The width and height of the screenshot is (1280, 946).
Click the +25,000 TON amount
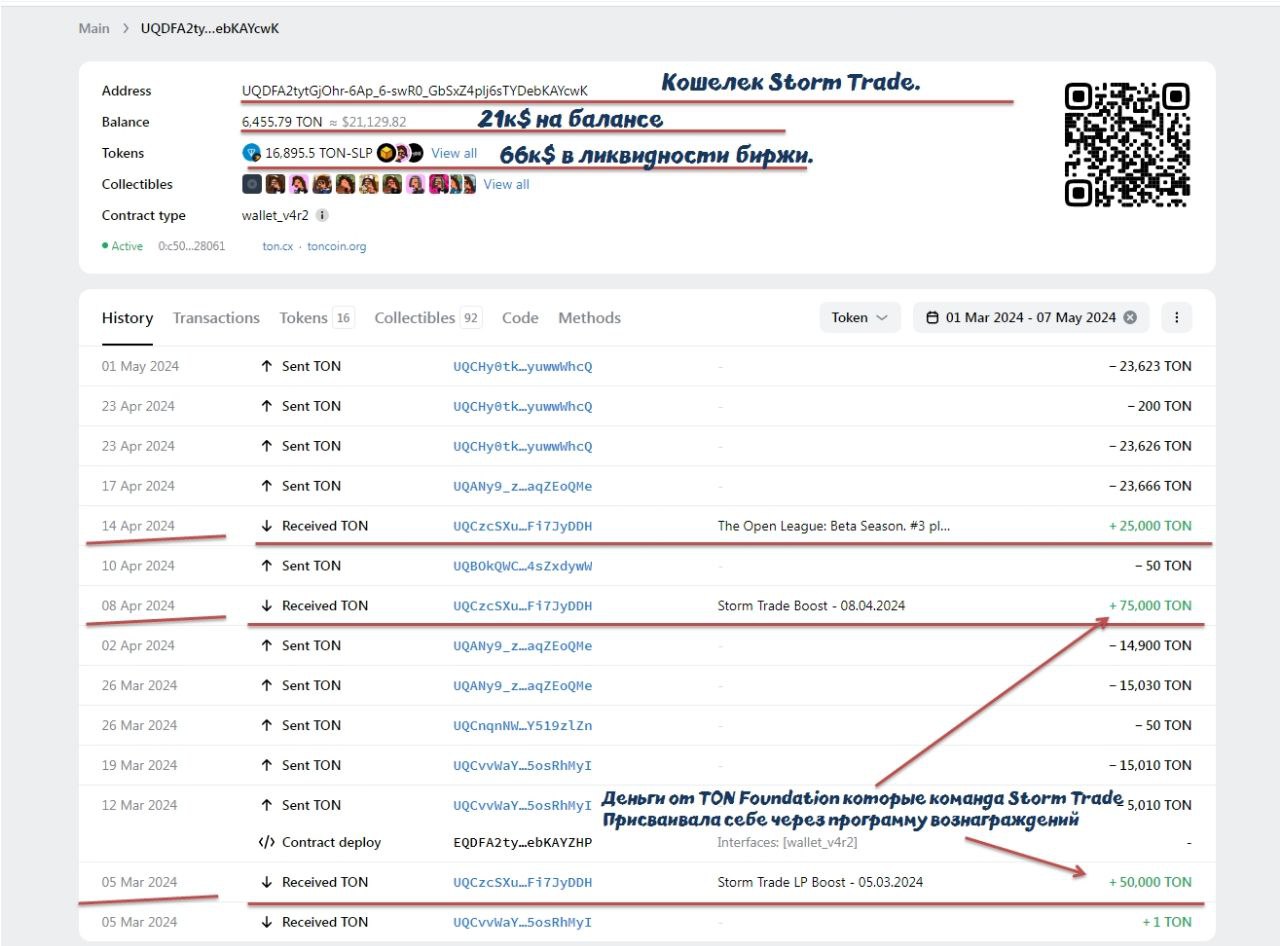pyautogui.click(x=1150, y=526)
